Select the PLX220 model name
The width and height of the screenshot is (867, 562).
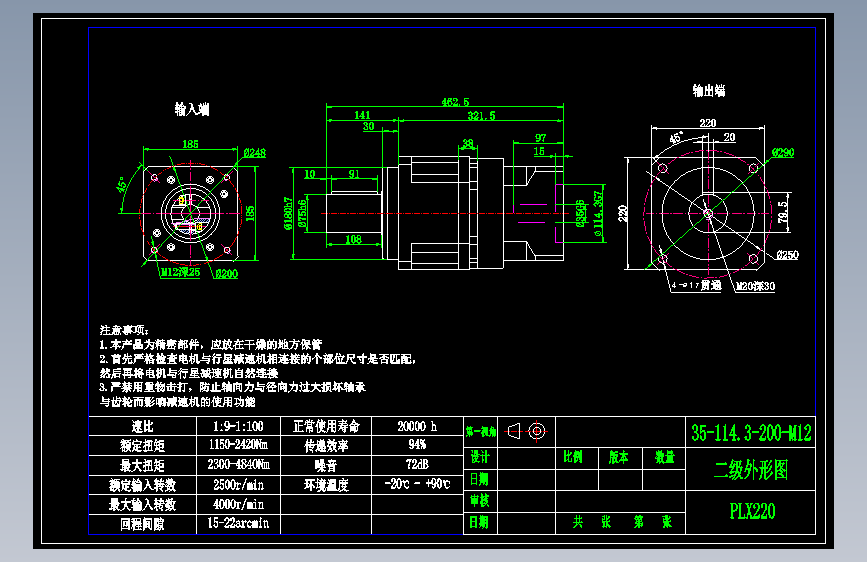coord(752,511)
